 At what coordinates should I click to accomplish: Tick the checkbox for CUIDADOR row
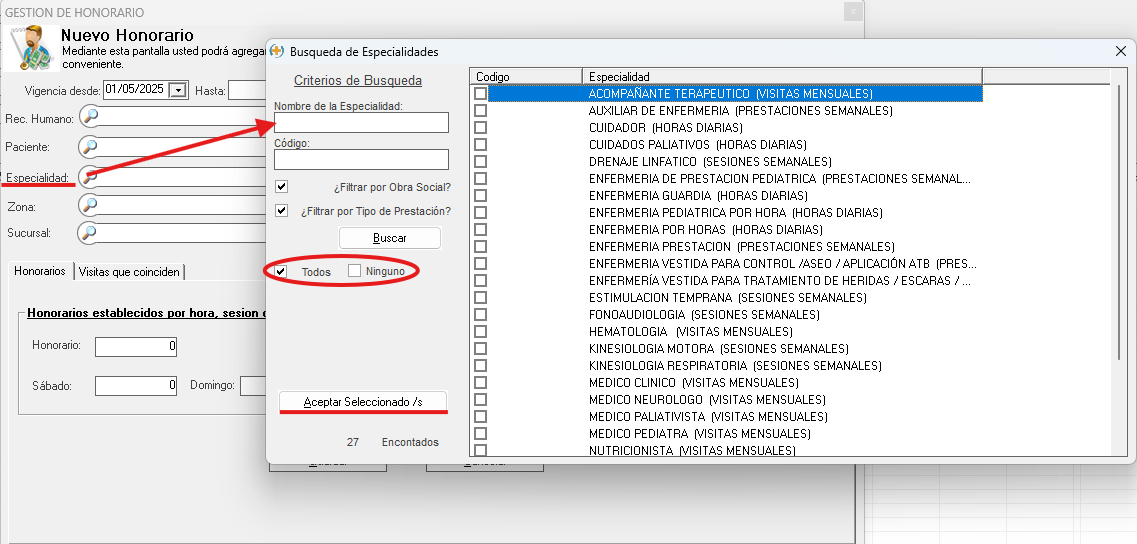click(x=480, y=128)
